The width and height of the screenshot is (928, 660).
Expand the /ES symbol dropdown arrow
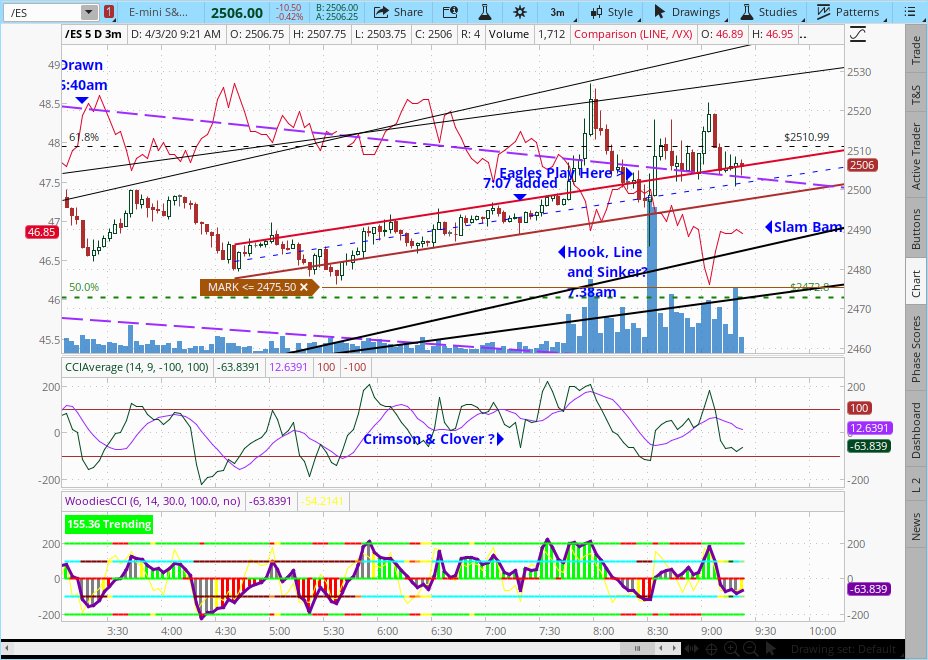coord(89,12)
